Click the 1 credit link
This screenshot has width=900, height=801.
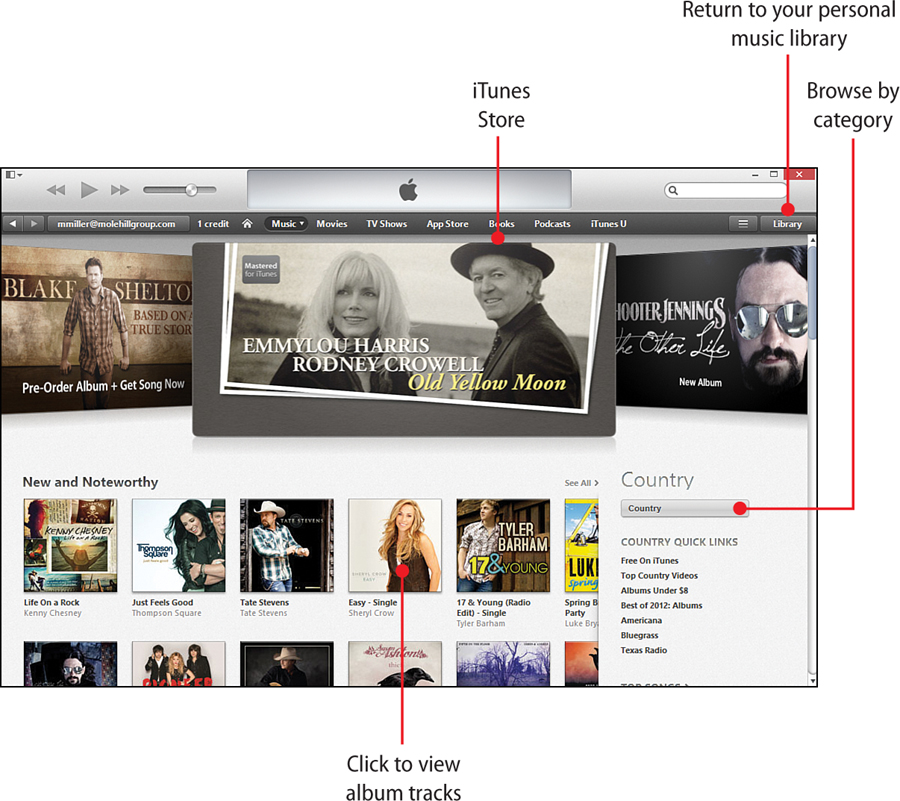click(x=213, y=224)
